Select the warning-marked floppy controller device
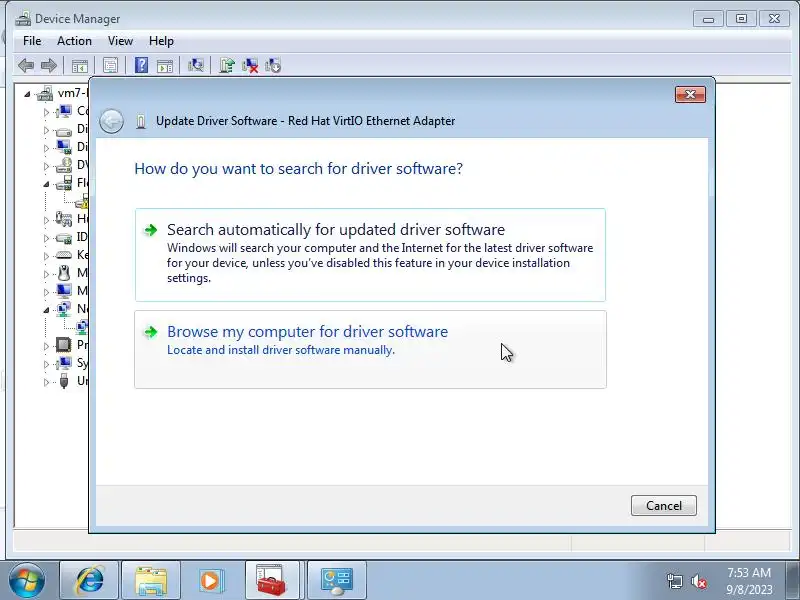Image resolution: width=800 pixels, height=600 pixels. (82, 202)
